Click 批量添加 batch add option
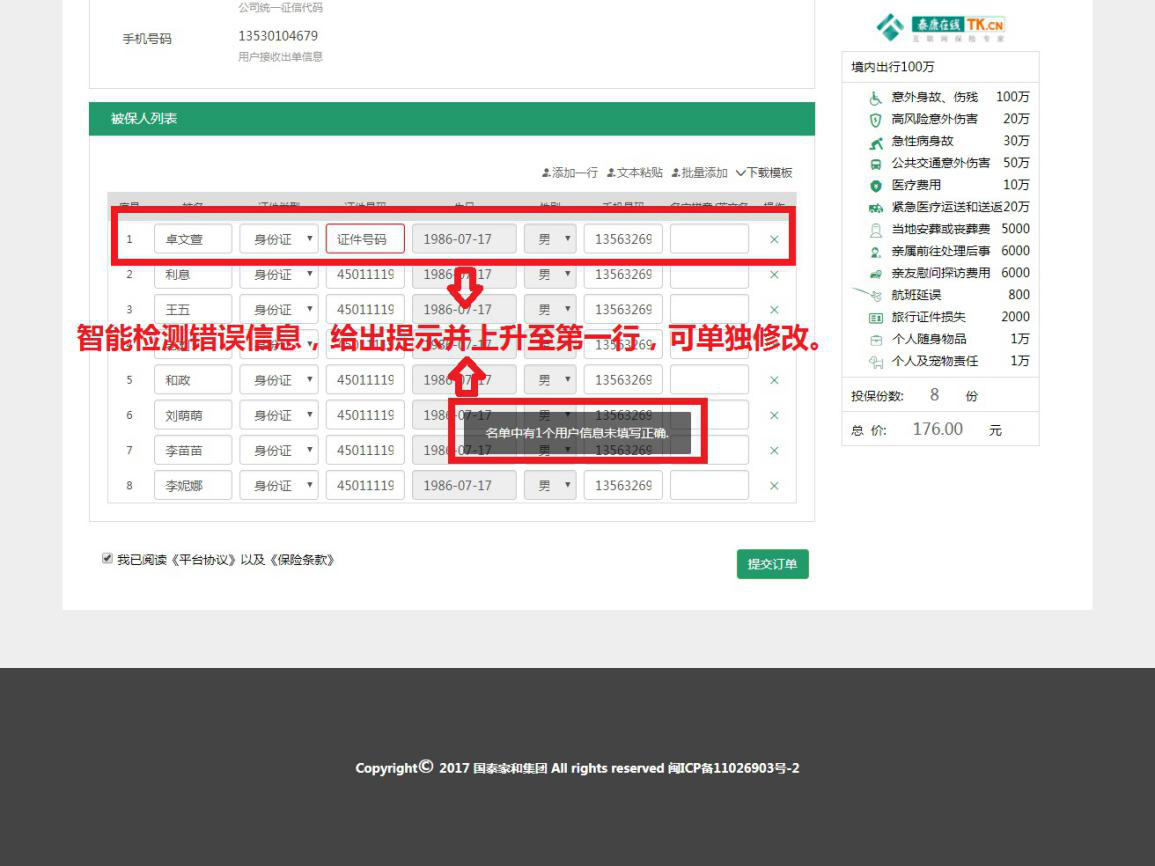The image size is (1155, 866). tap(699, 173)
